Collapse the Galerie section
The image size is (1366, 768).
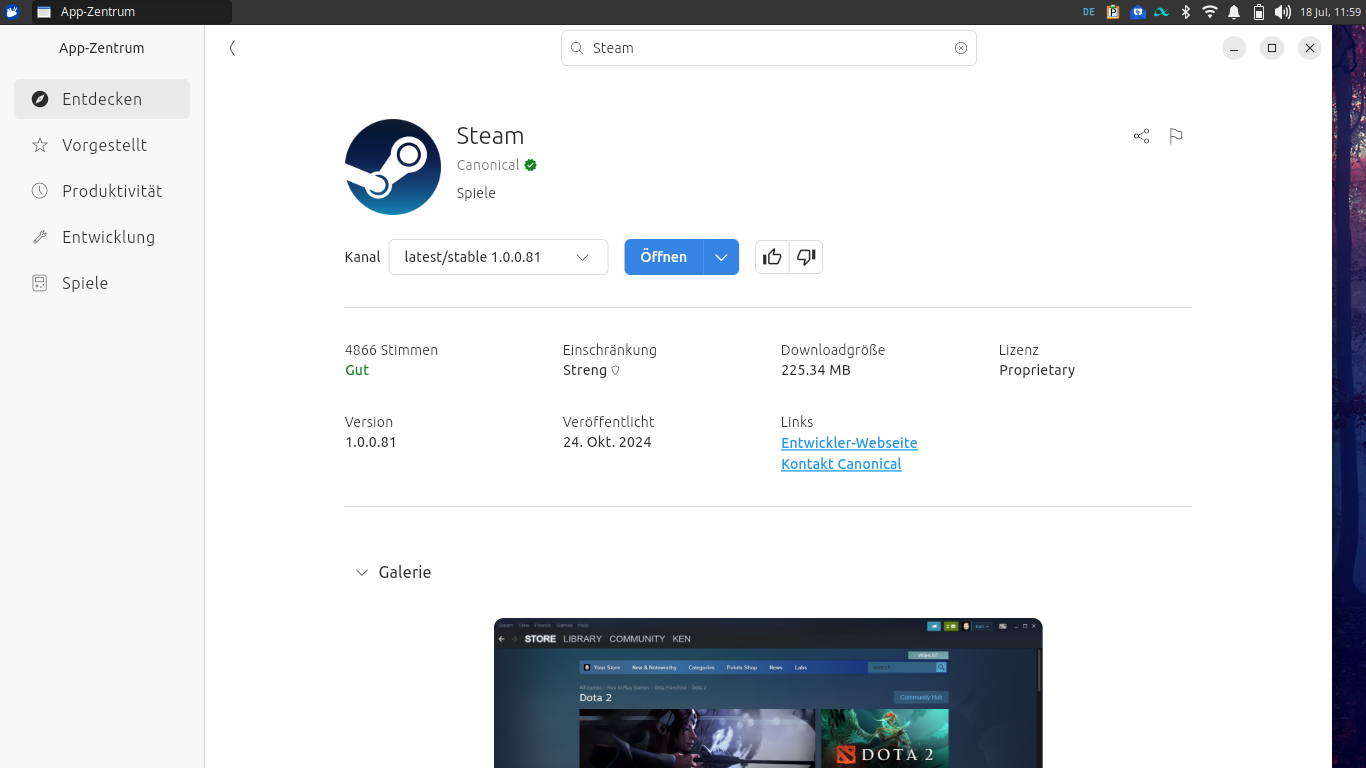362,572
